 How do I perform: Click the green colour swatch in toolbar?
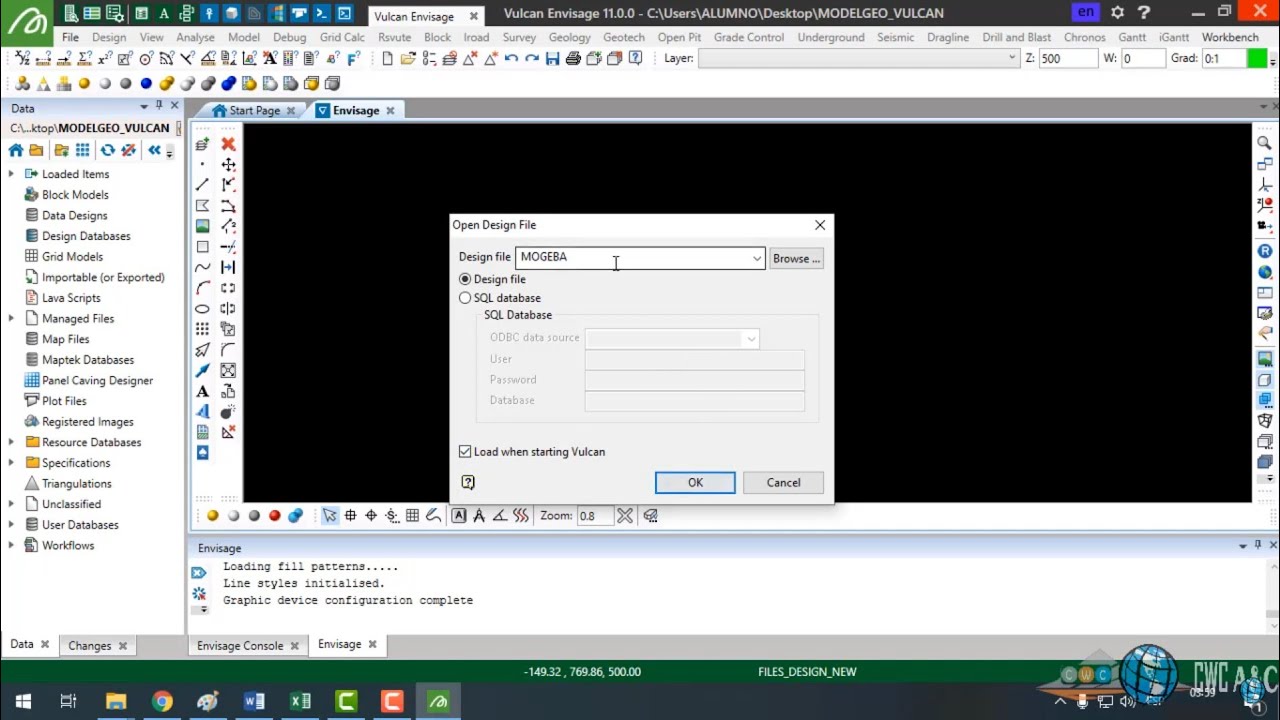pos(1257,59)
